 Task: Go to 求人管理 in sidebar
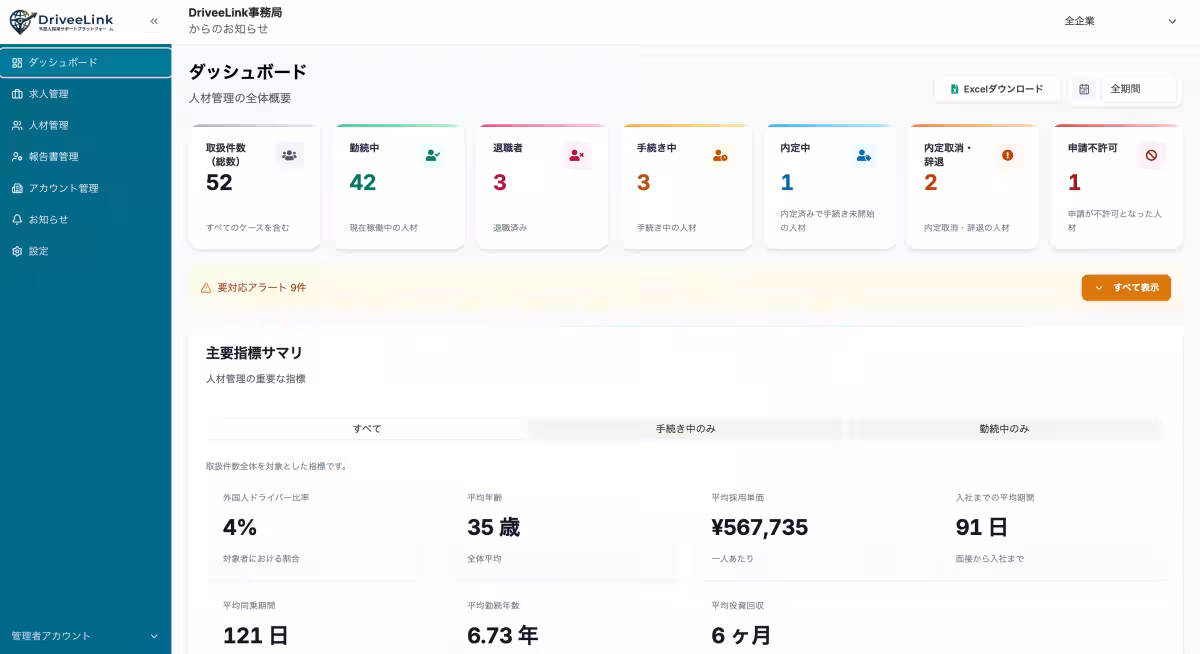coord(86,94)
